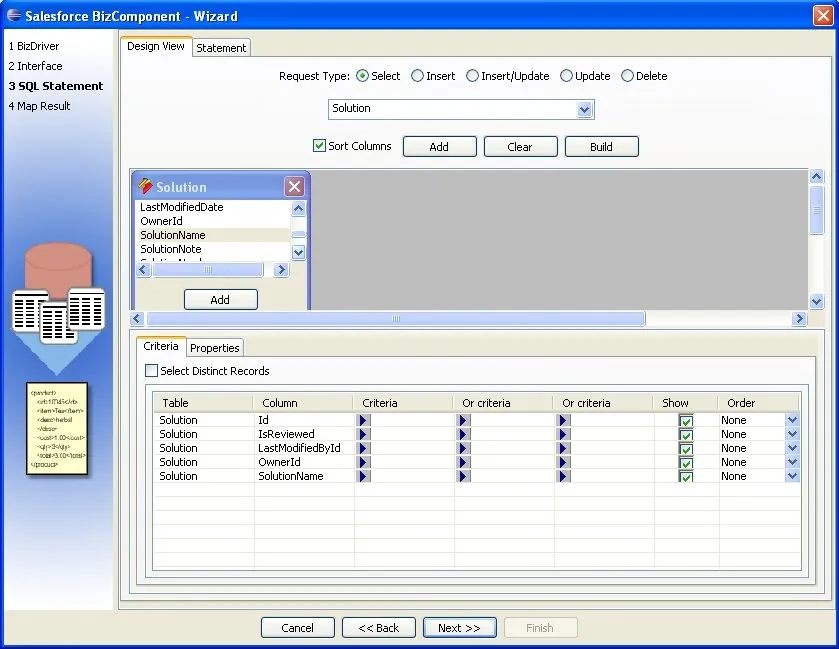
Task: Enable Select Distinct Records checkbox
Action: coord(152,370)
